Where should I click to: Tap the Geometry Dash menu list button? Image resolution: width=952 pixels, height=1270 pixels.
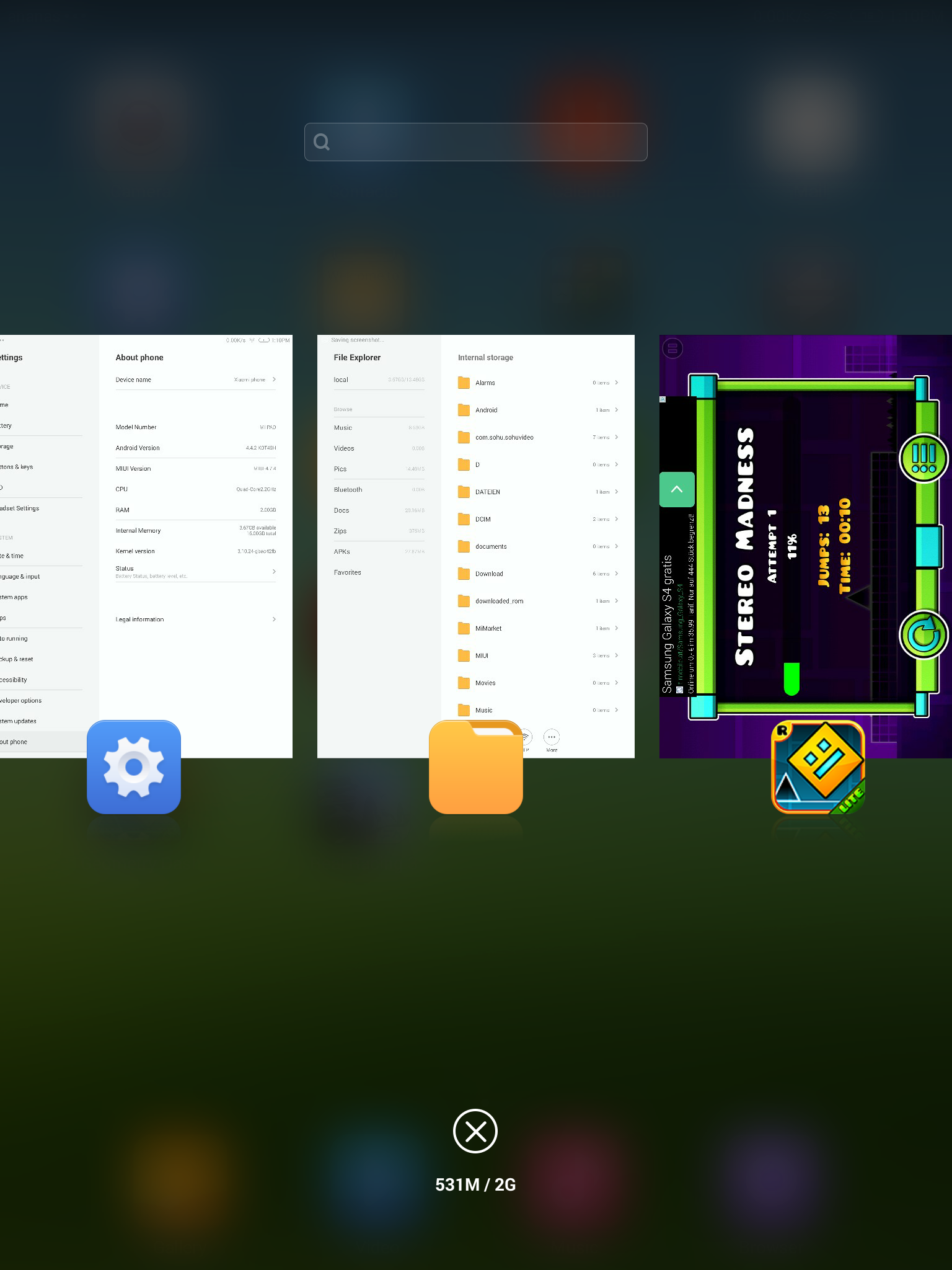pyautogui.click(x=923, y=458)
